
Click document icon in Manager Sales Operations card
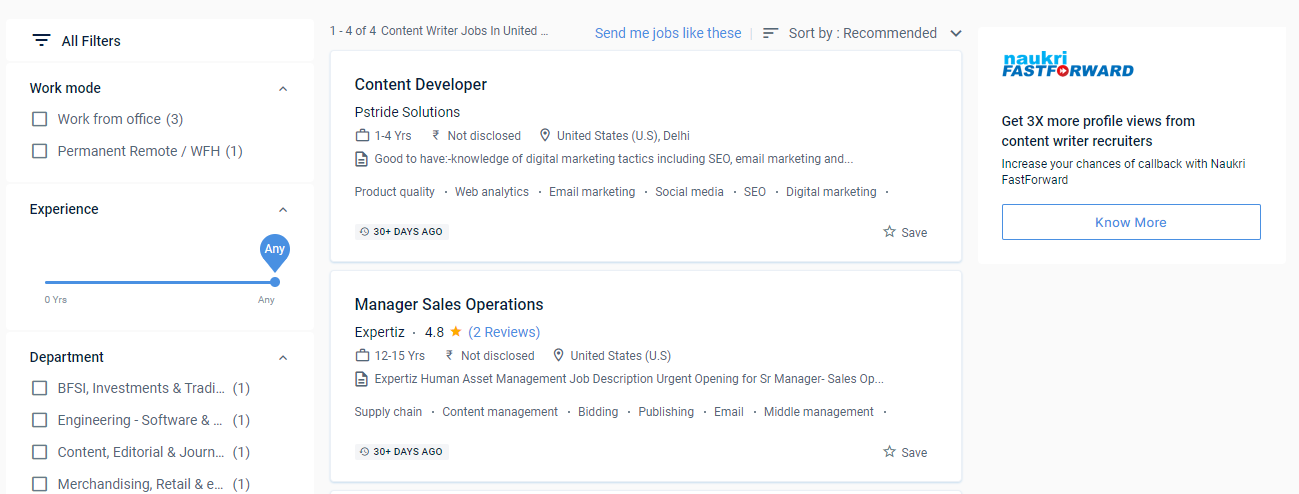click(362, 379)
